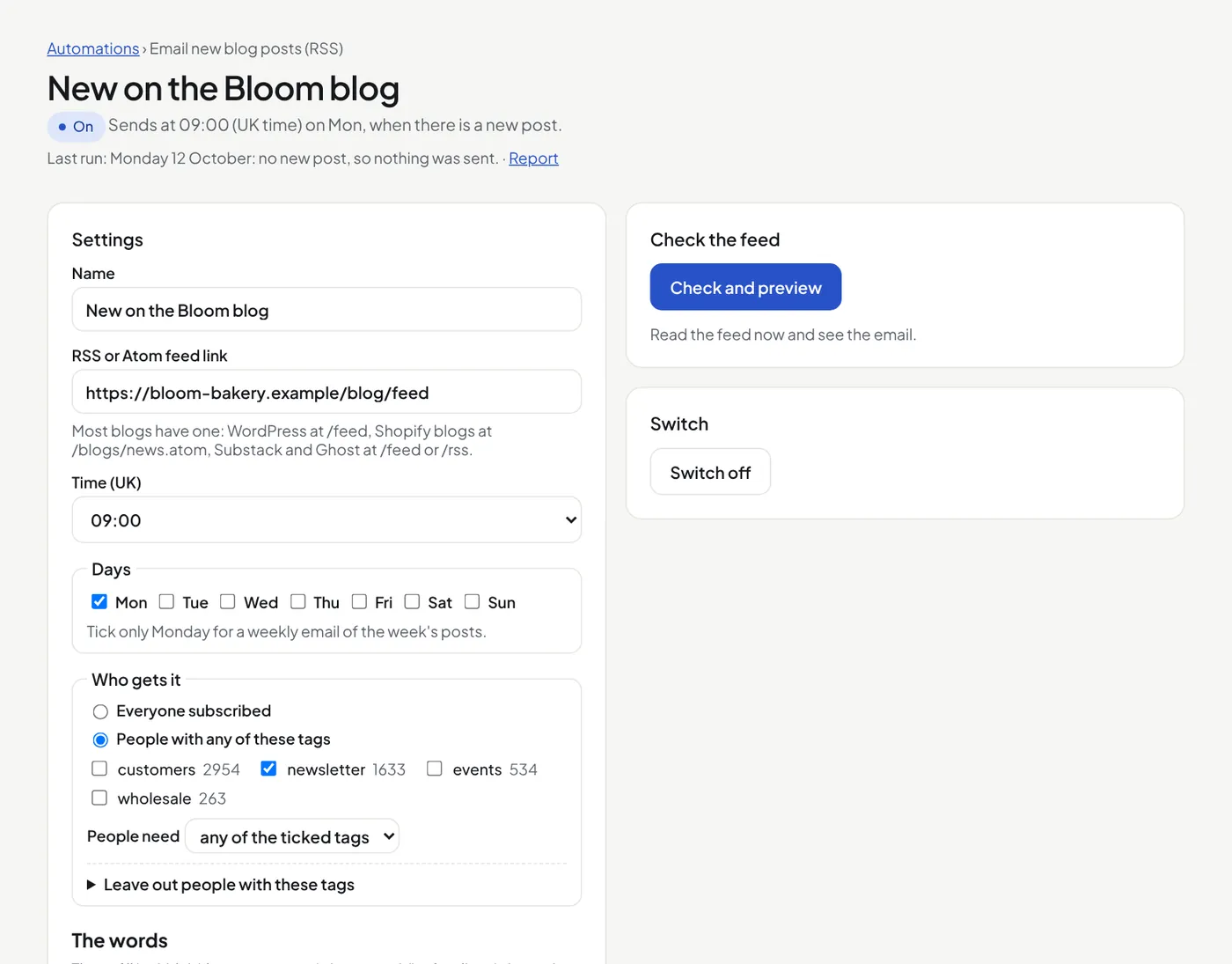Viewport: 1232px width, 964px height.
Task: Select the Everyone subscribed radio option
Action: tap(100, 711)
